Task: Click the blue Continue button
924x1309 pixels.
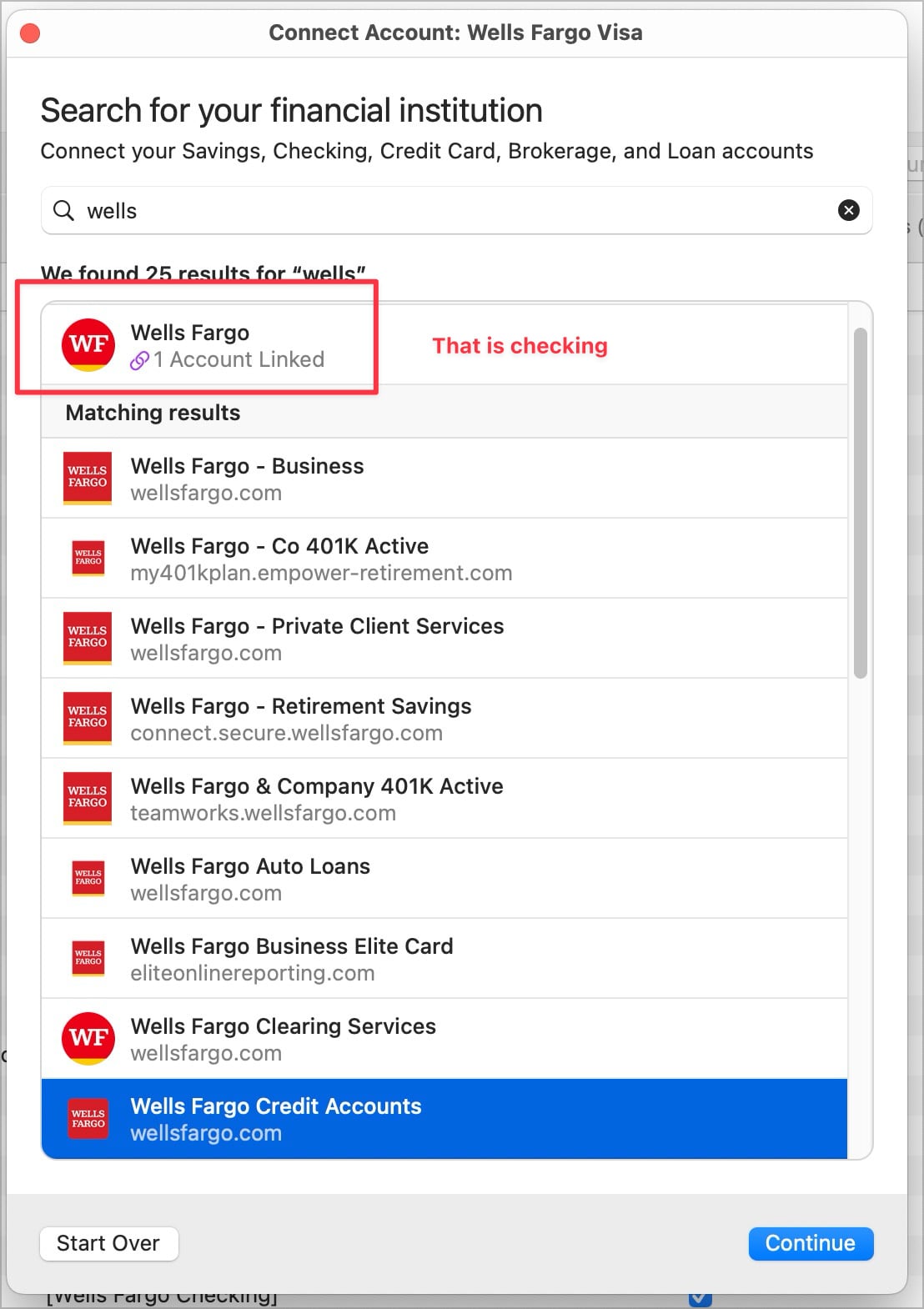Action: [811, 1243]
